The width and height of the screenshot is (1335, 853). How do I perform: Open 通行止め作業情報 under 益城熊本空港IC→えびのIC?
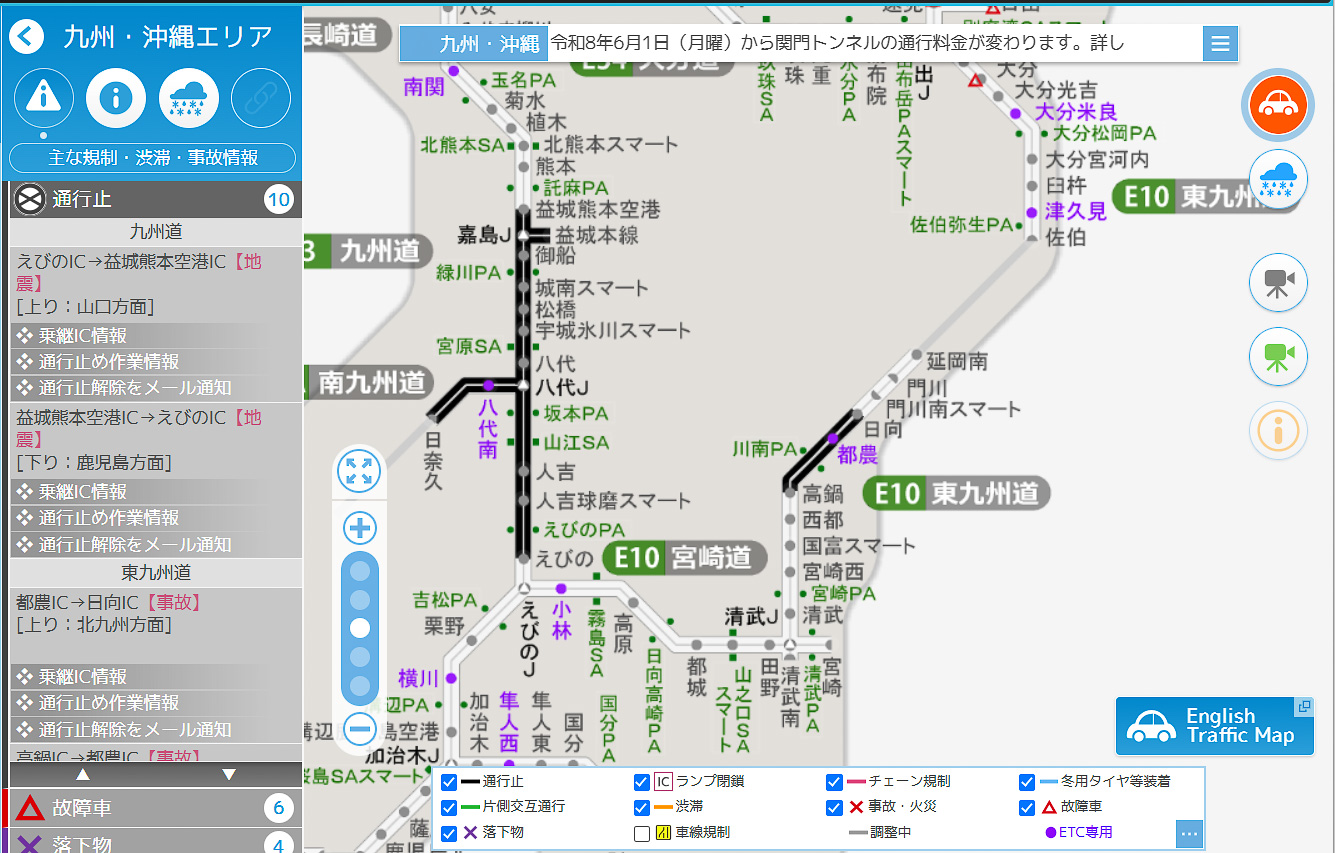(156, 518)
